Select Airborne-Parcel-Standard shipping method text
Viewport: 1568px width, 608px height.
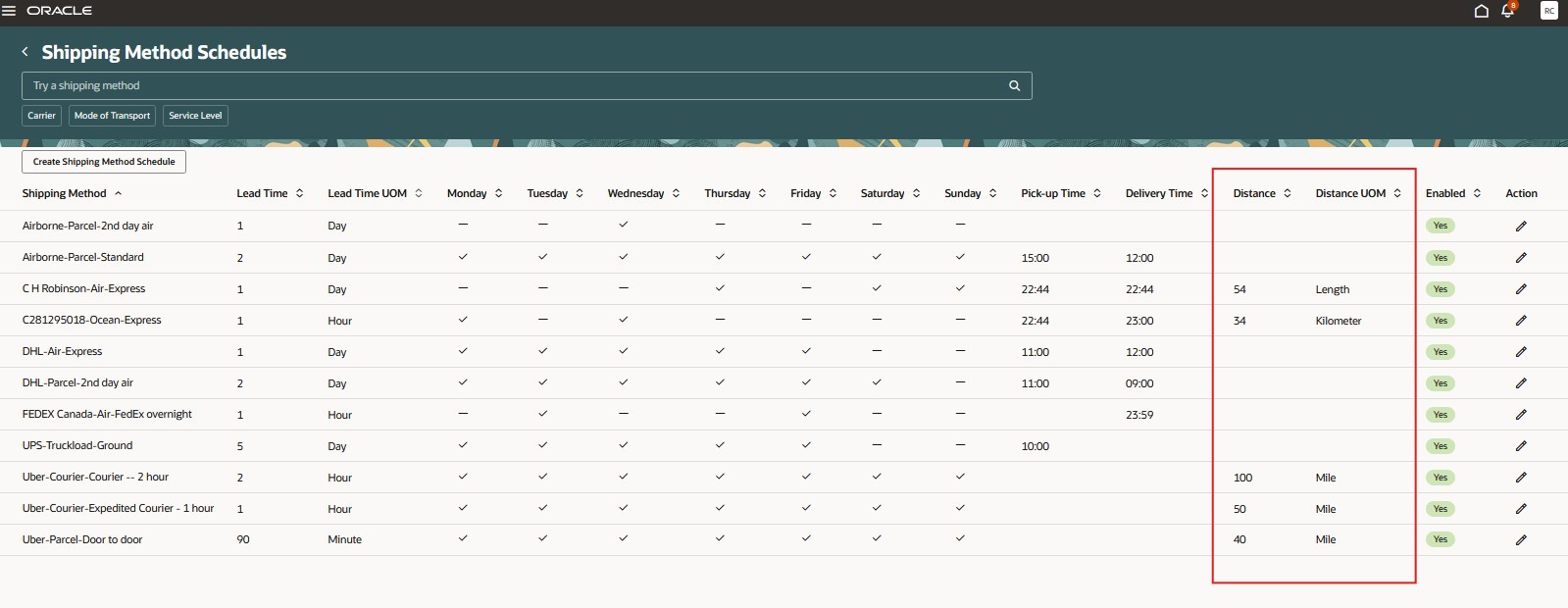[83, 257]
